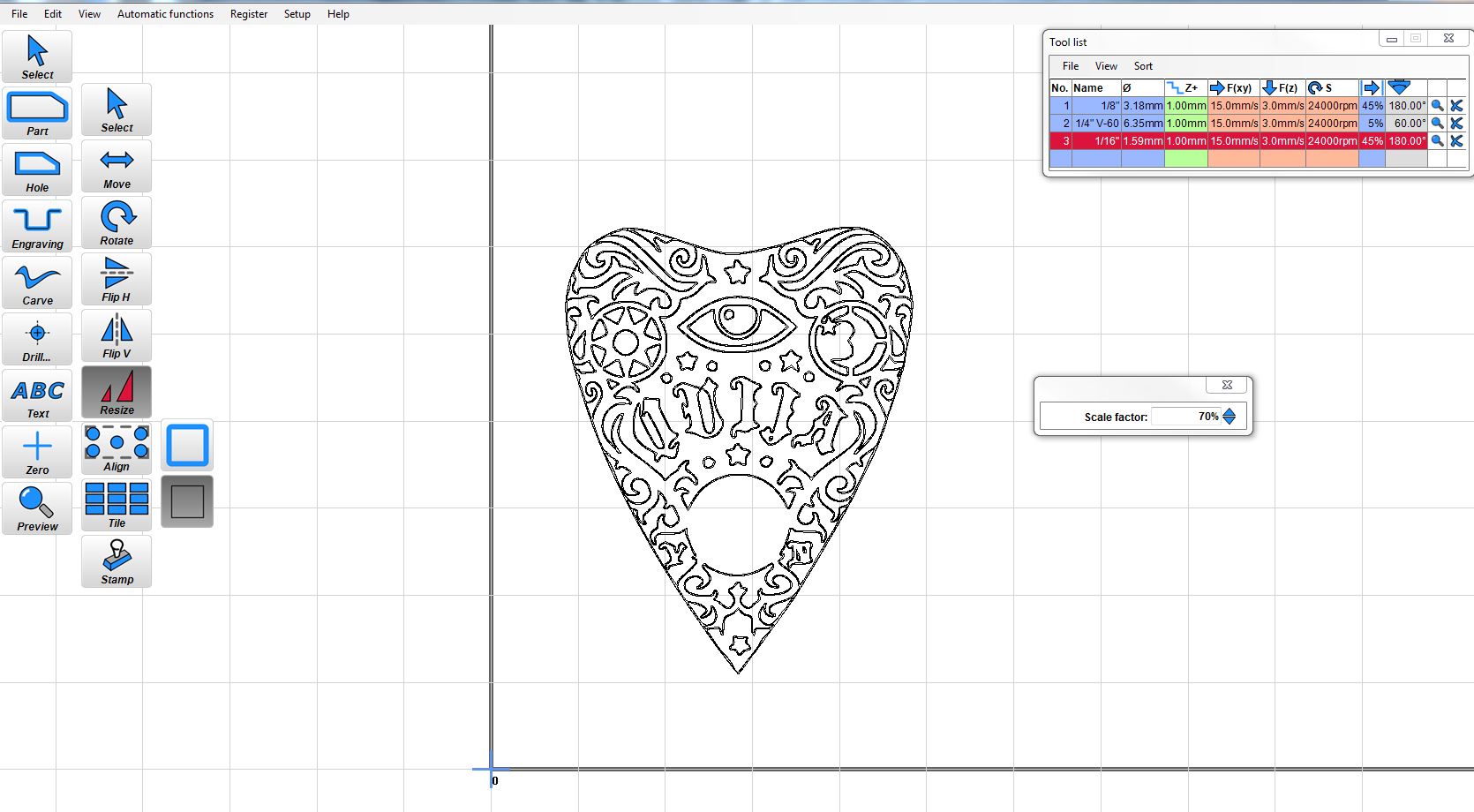The width and height of the screenshot is (1474, 812).
Task: Set the Zero point tool
Action: pyautogui.click(x=37, y=452)
